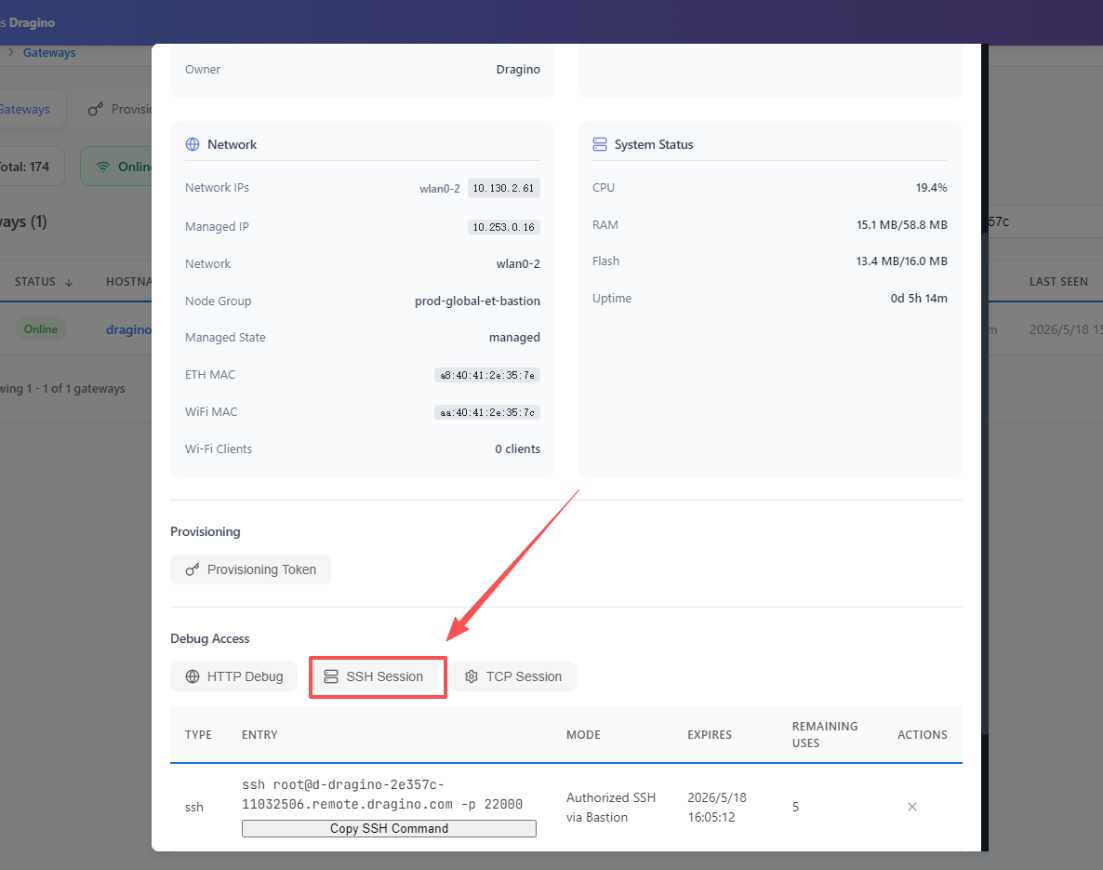Open HTTP Debug access
This screenshot has width=1103, height=870.
(x=234, y=677)
